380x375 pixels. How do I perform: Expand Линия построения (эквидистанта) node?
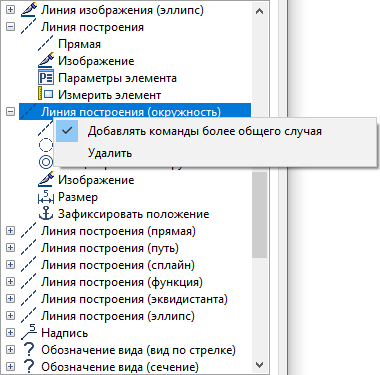point(10,298)
